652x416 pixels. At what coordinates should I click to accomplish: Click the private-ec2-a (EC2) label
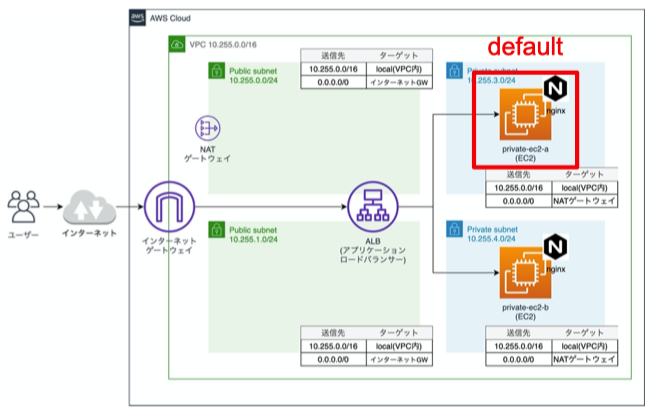(525, 154)
